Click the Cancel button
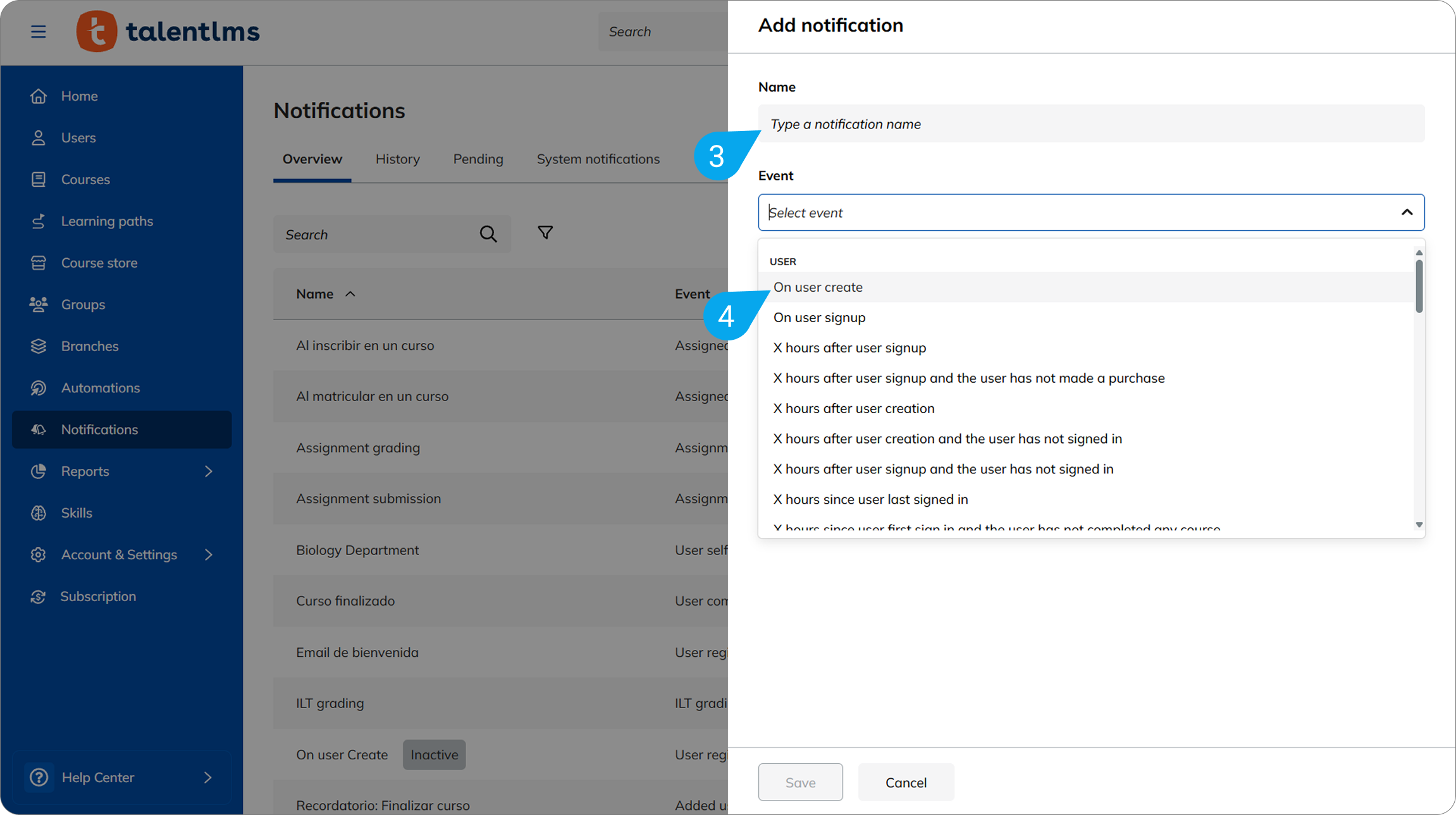 [x=905, y=783]
